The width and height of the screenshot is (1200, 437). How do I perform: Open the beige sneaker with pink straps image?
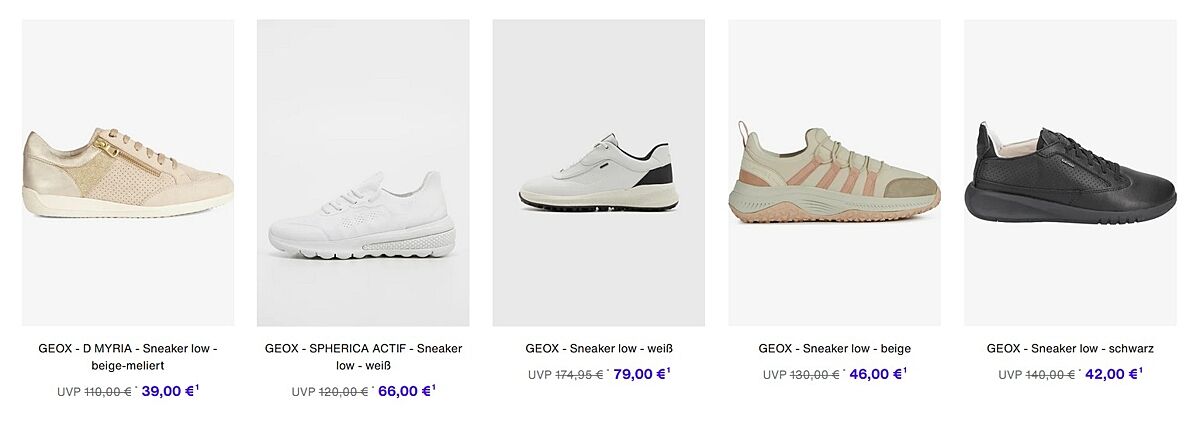(x=834, y=172)
